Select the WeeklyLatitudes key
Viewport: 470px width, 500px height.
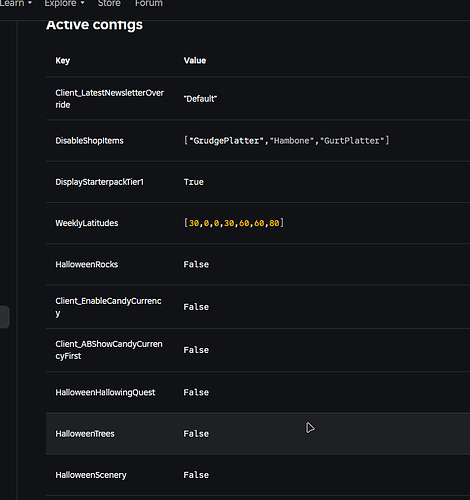pos(87,223)
